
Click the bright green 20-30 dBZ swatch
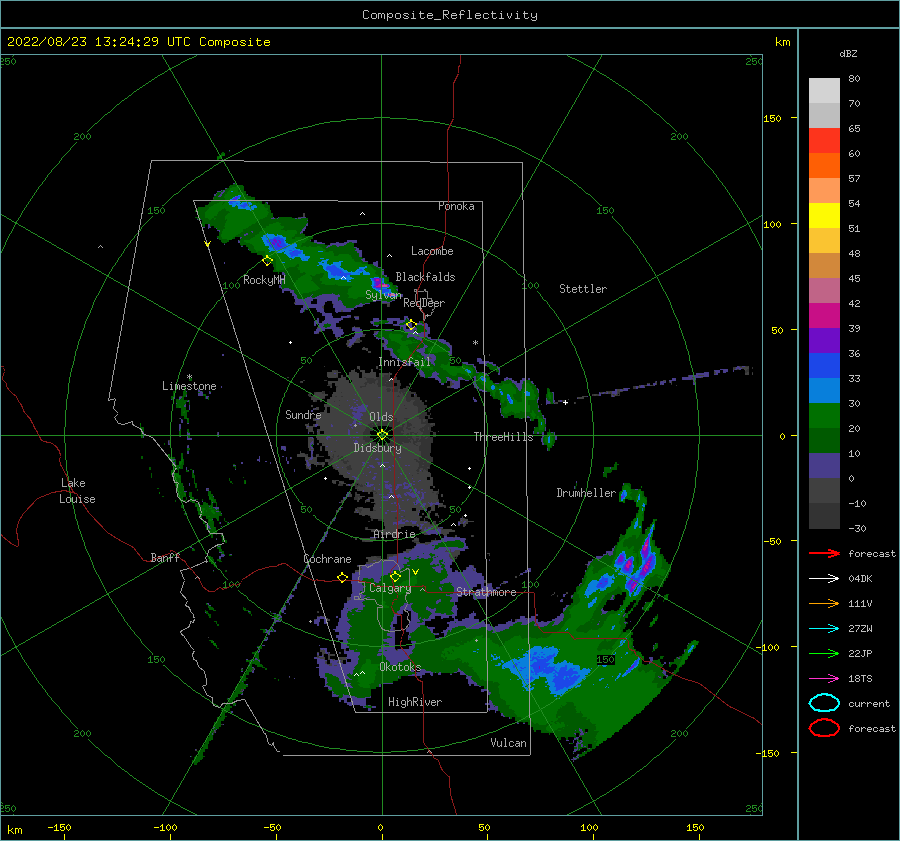pyautogui.click(x=824, y=416)
